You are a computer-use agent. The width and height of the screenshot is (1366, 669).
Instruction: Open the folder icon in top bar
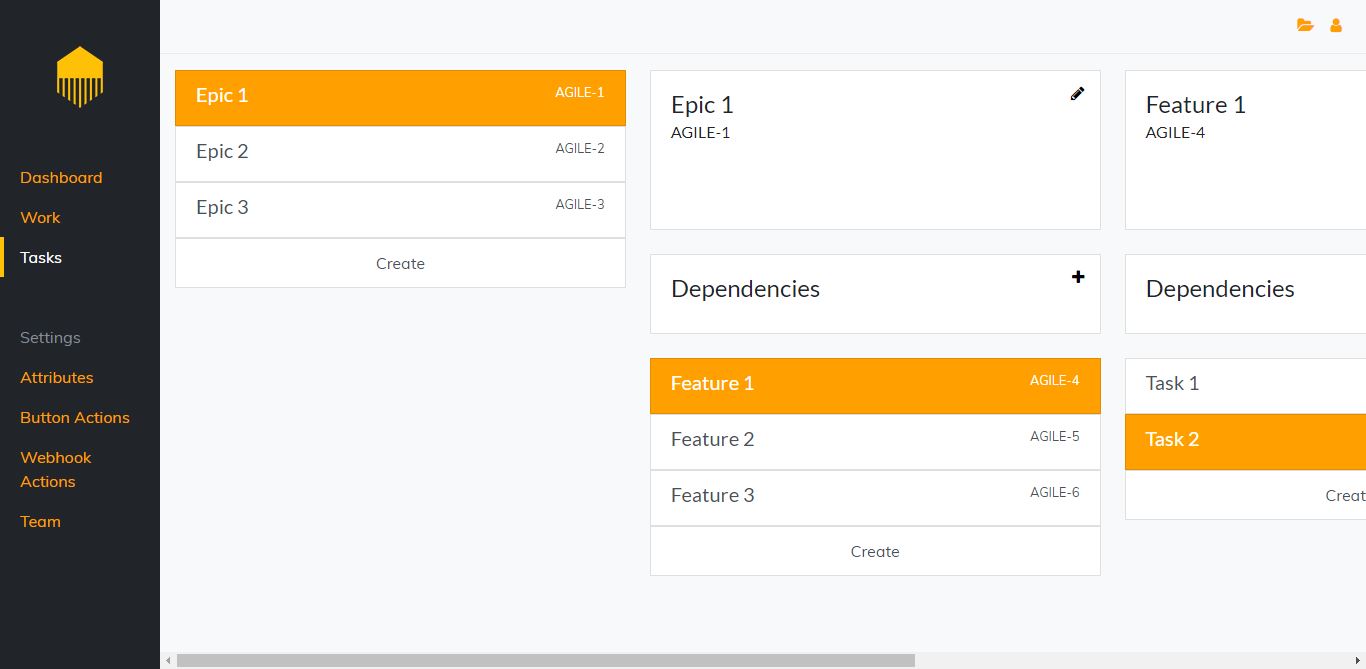coord(1305,26)
